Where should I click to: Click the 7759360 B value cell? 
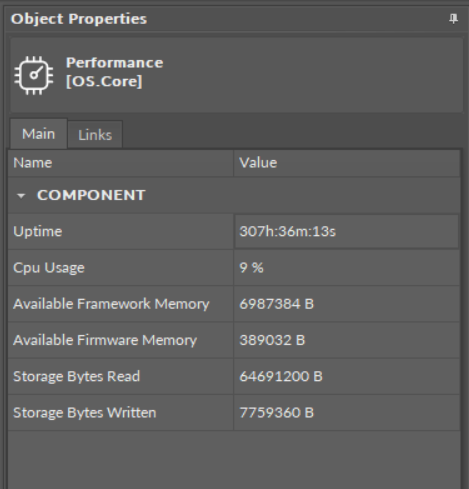347,413
